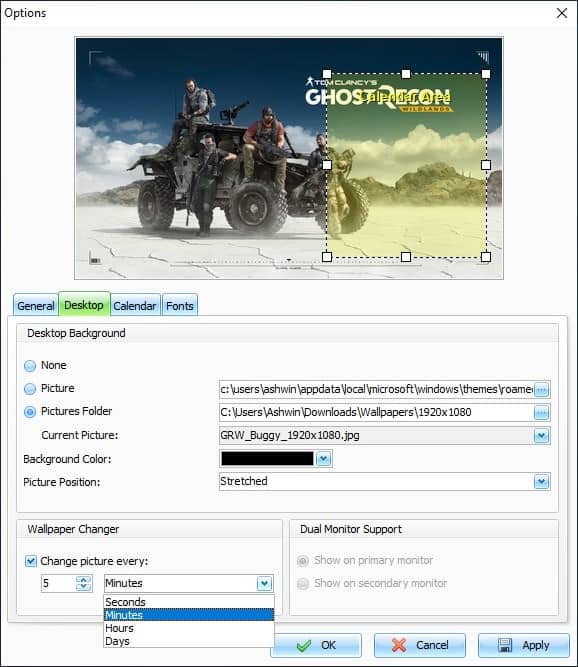Select the None background radio button
Viewport: 578px width, 667px height.
pos(30,366)
